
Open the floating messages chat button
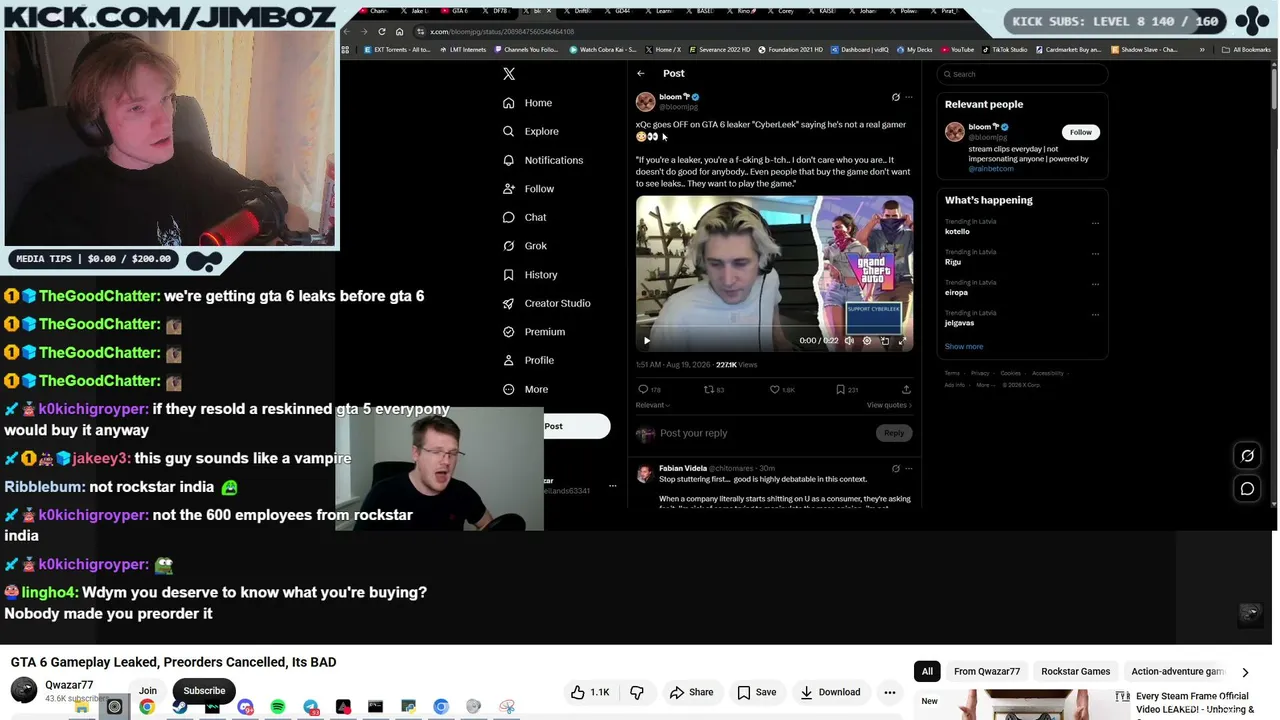pyautogui.click(x=1247, y=489)
